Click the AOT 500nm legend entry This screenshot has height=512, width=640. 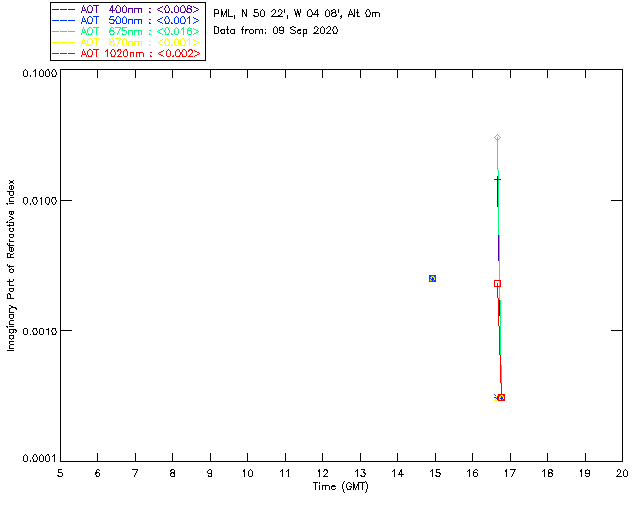126,20
